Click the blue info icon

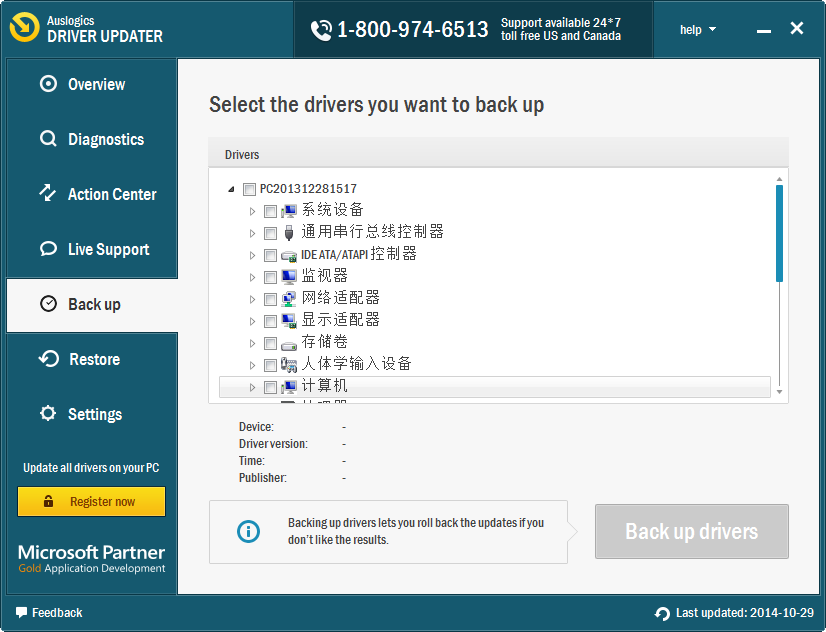(x=248, y=531)
